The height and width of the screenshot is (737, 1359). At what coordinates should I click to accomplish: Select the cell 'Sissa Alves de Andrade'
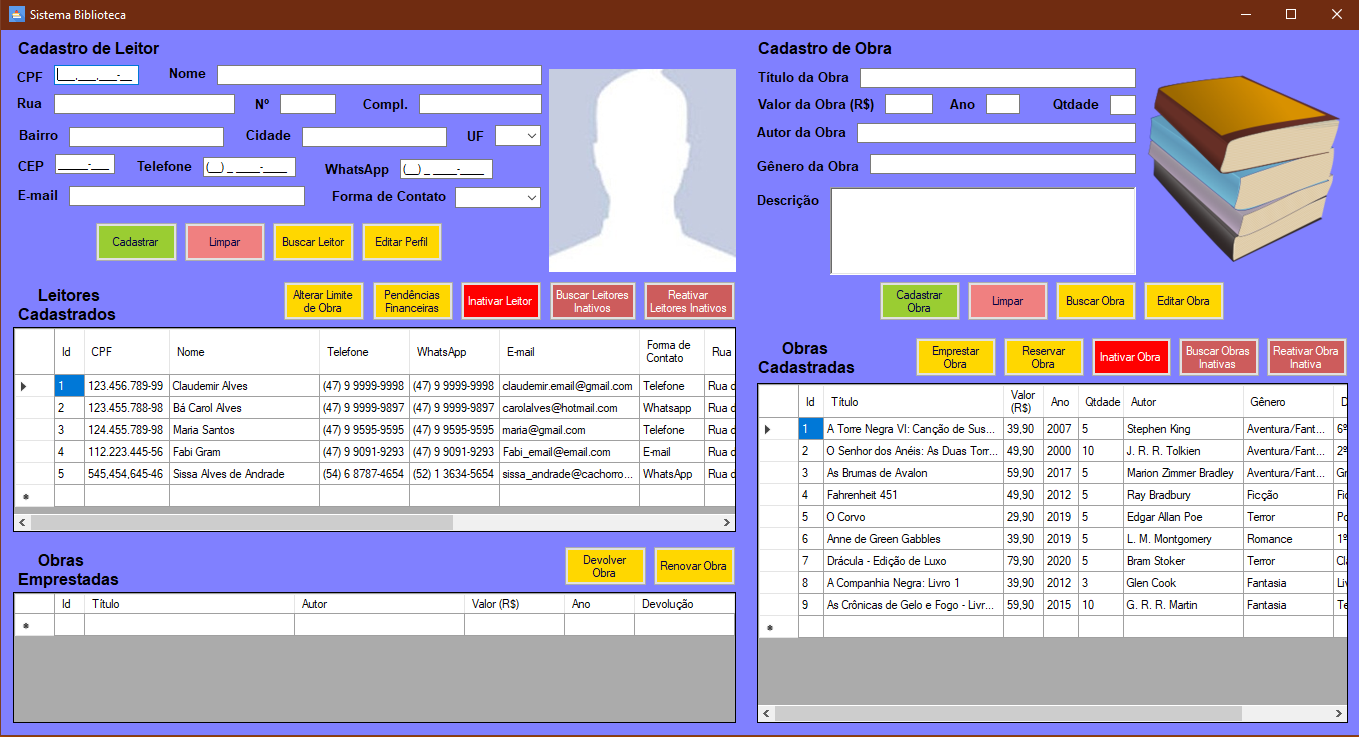pos(244,474)
